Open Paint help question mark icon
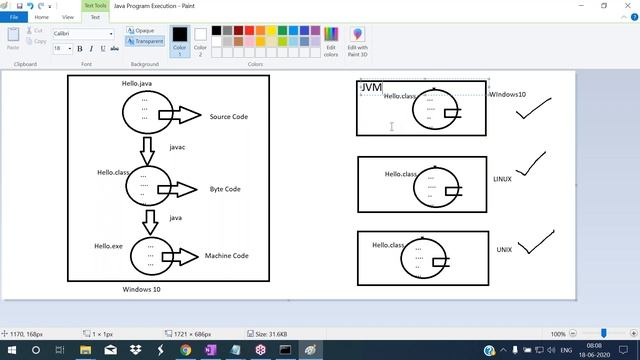640x360 pixels. pos(634,17)
